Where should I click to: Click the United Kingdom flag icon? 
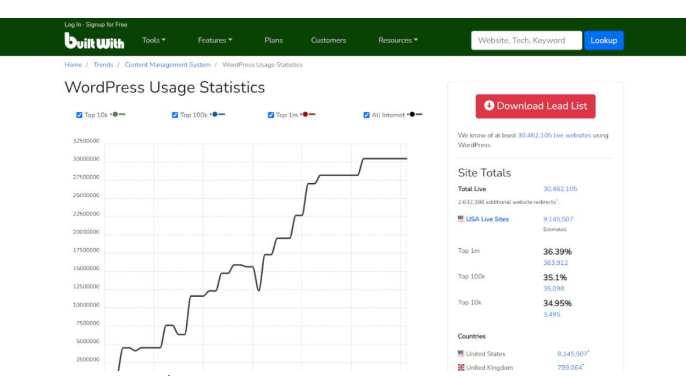(461, 367)
